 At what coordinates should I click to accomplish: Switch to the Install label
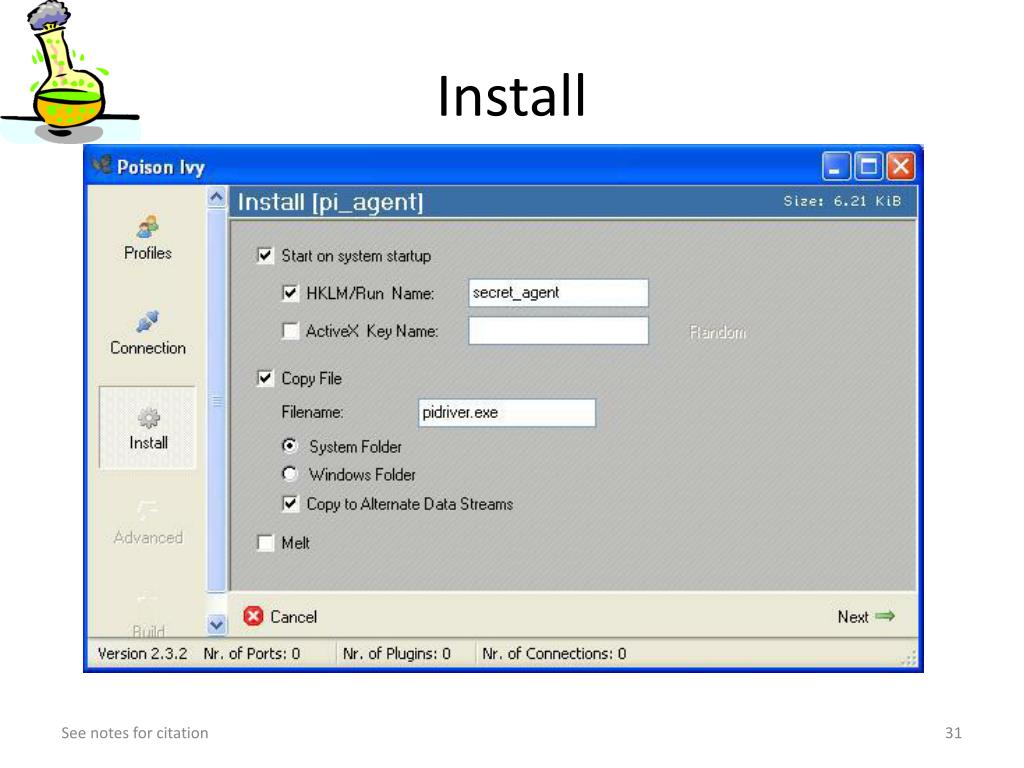[x=148, y=443]
